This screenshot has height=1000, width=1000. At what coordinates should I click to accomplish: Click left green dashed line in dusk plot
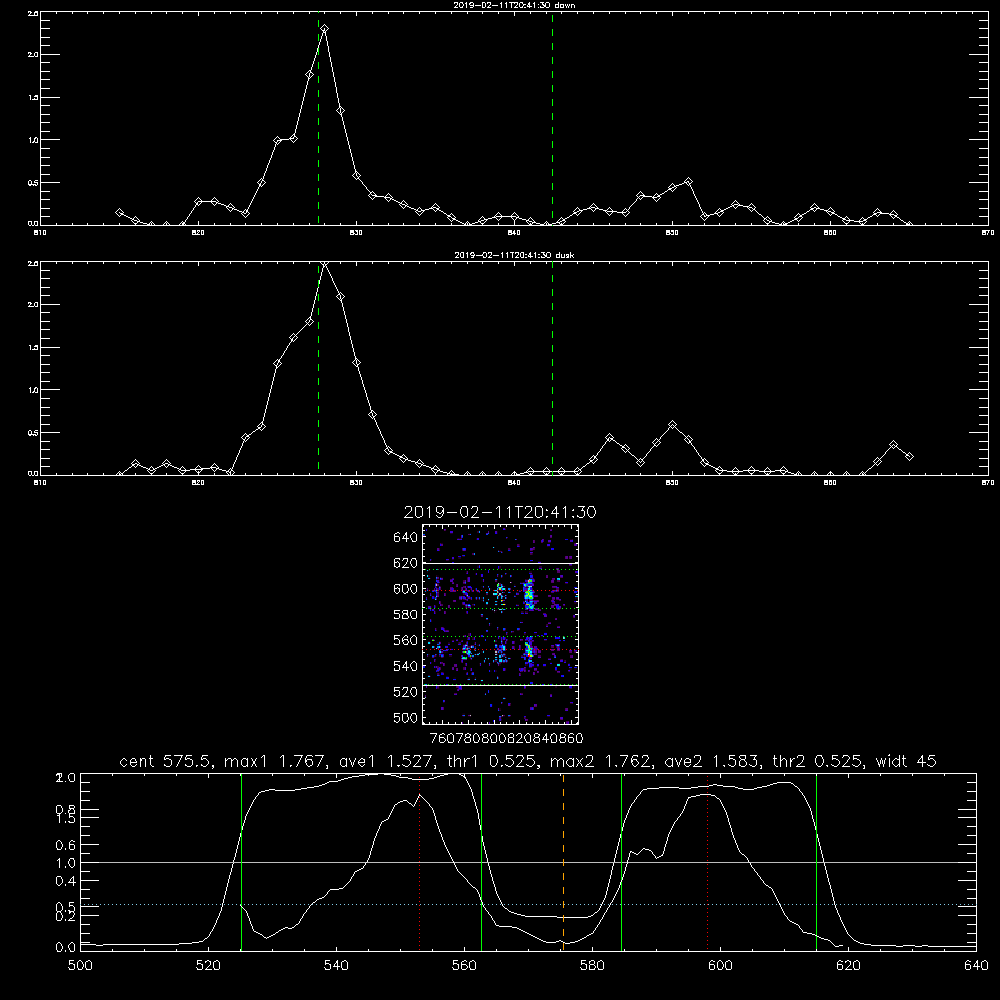[318, 369]
